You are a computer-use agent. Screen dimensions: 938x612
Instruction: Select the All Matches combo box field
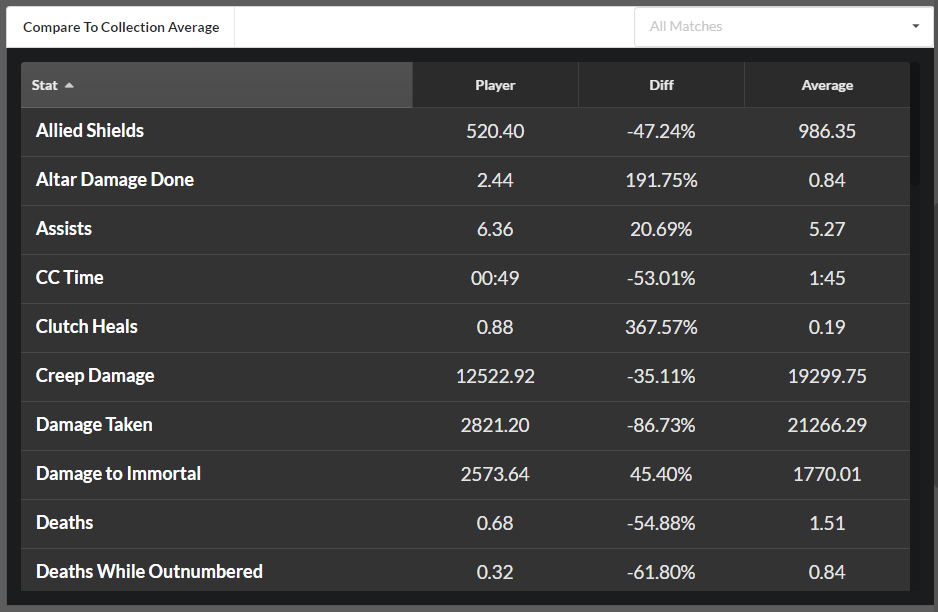coord(783,26)
